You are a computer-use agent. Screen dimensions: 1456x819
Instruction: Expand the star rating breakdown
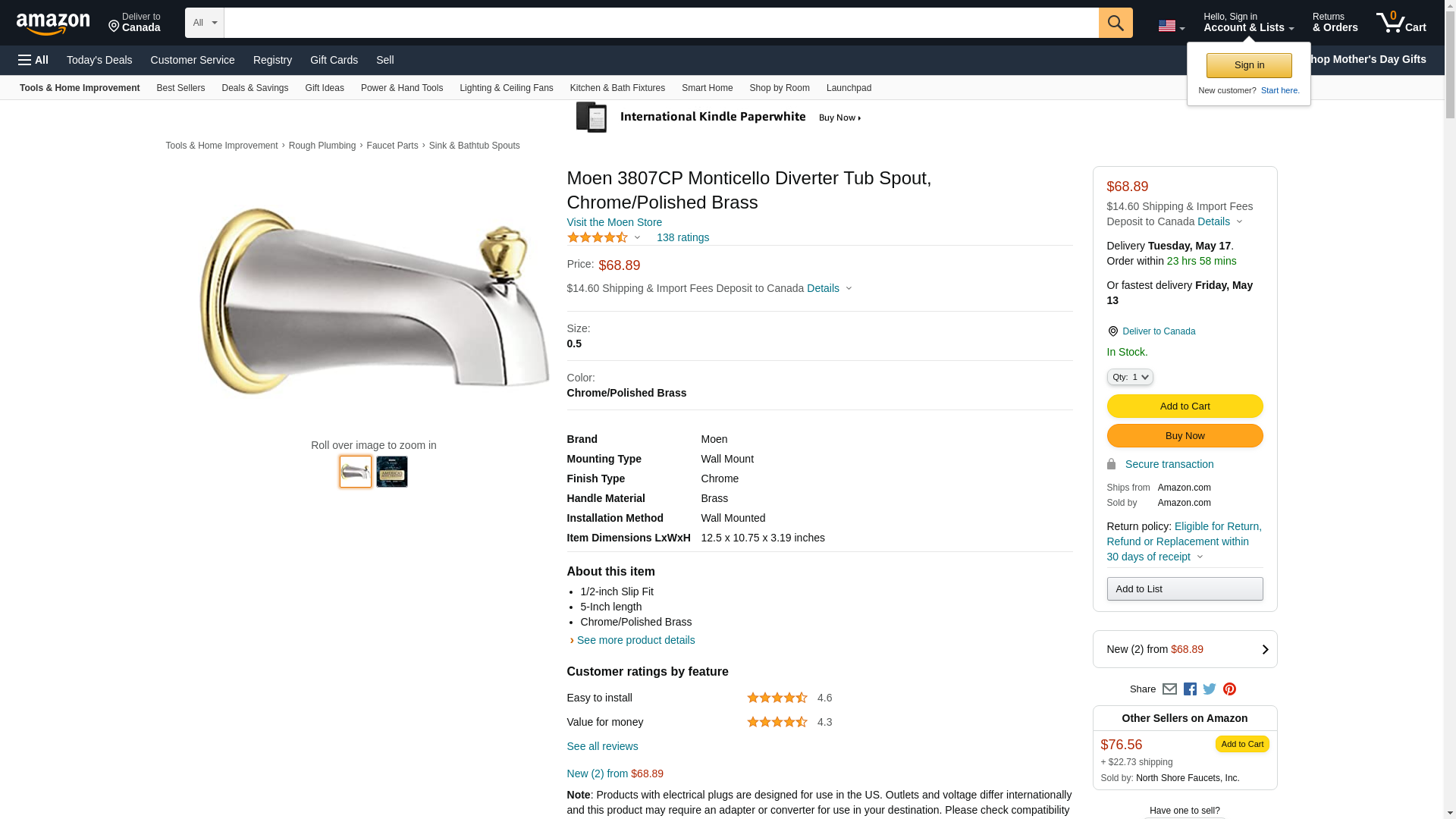604,238
